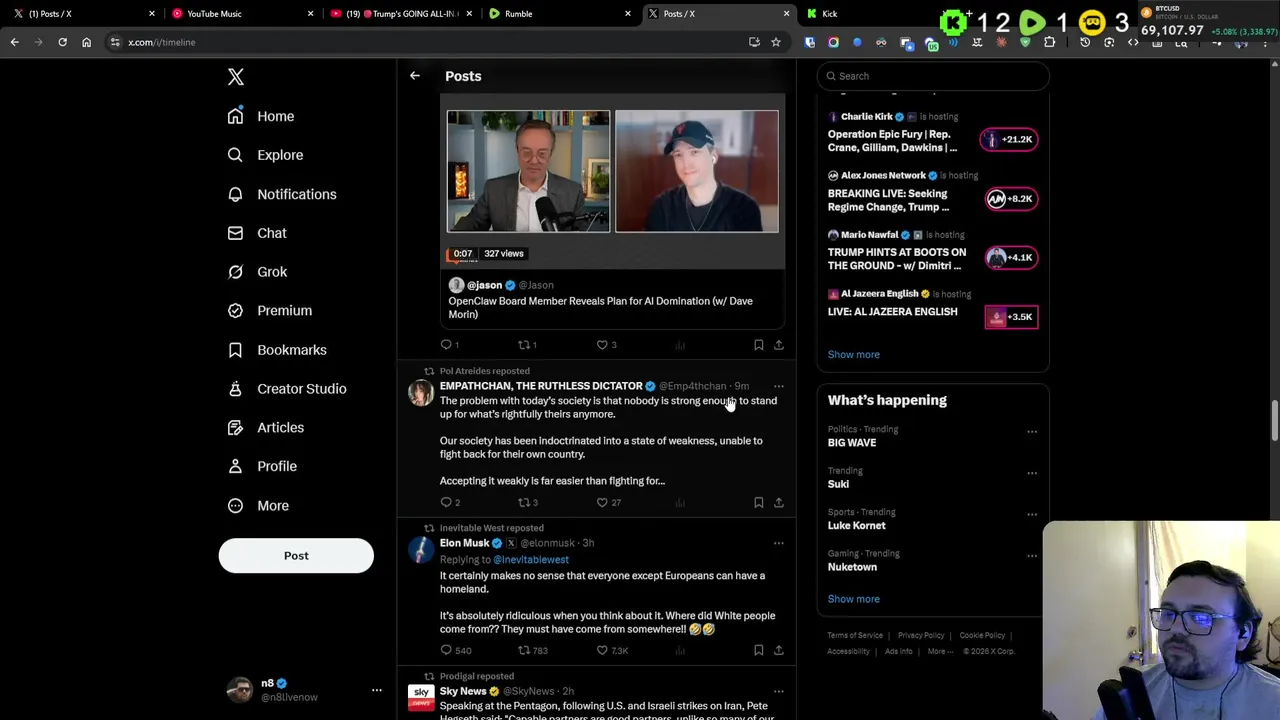Click the Bookmarks sidebar icon
Image resolution: width=1280 pixels, height=720 pixels.
(235, 350)
